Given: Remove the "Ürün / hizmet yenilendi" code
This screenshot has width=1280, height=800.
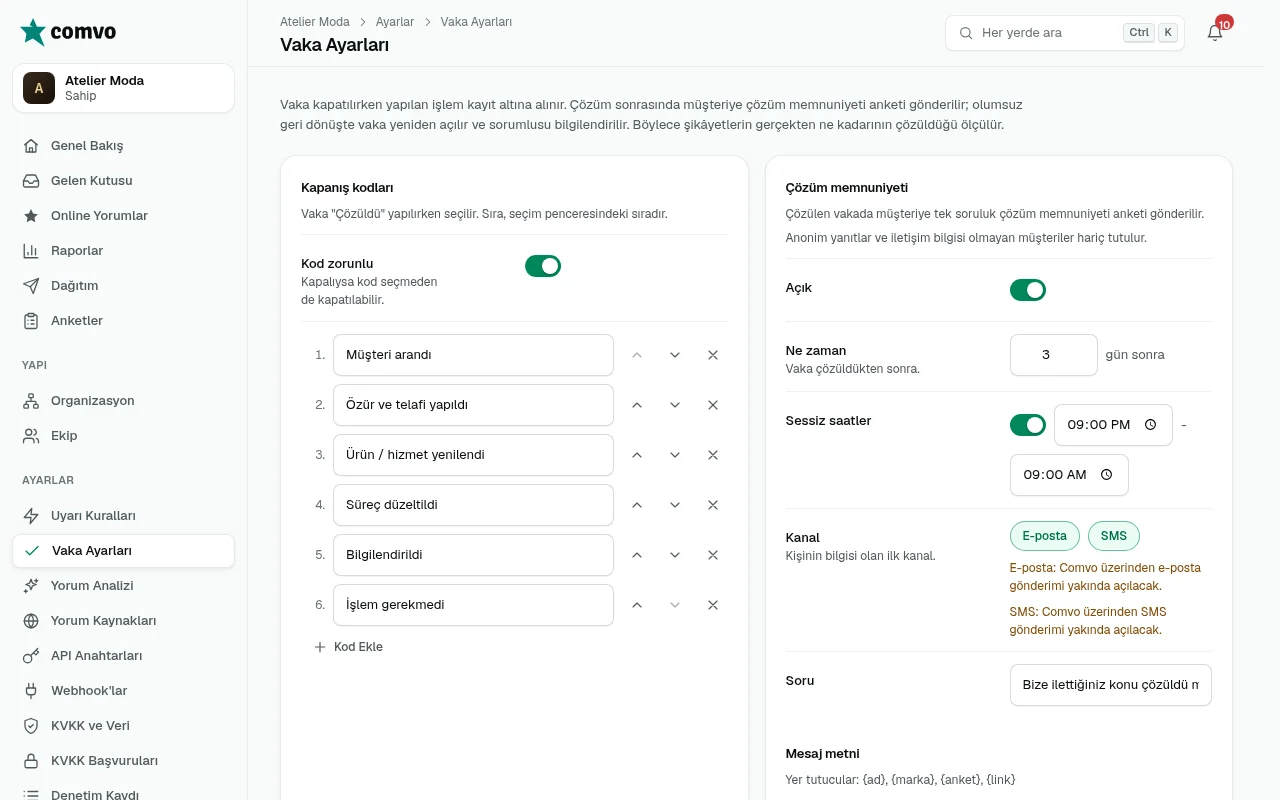Looking at the screenshot, I should (713, 455).
